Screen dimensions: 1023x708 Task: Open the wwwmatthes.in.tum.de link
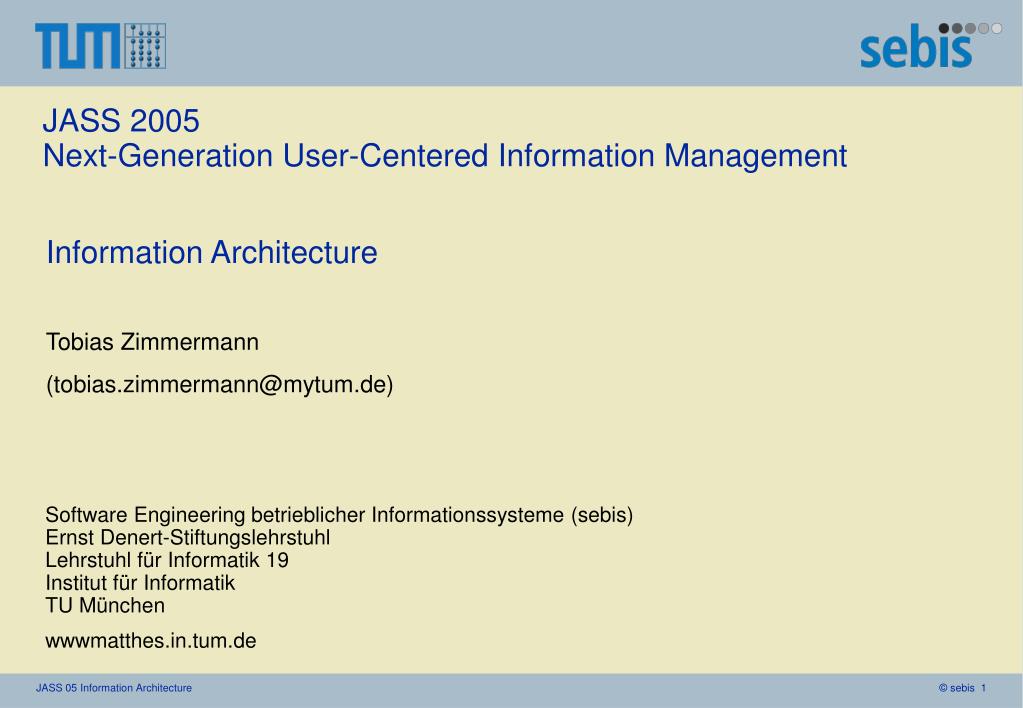[x=151, y=641]
